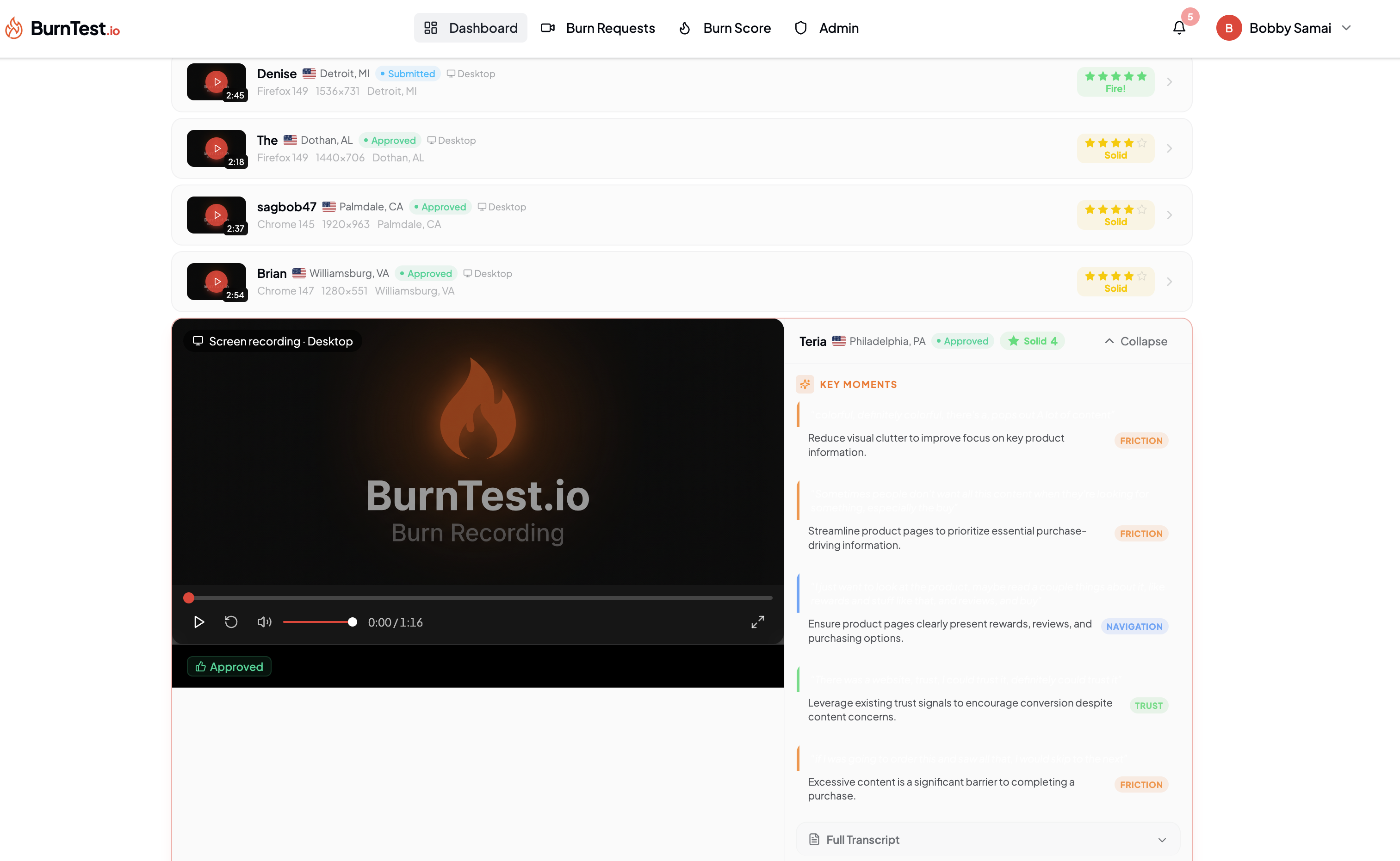Click the Dashboard grid icon
Image resolution: width=1400 pixels, height=861 pixels.
pyautogui.click(x=431, y=27)
